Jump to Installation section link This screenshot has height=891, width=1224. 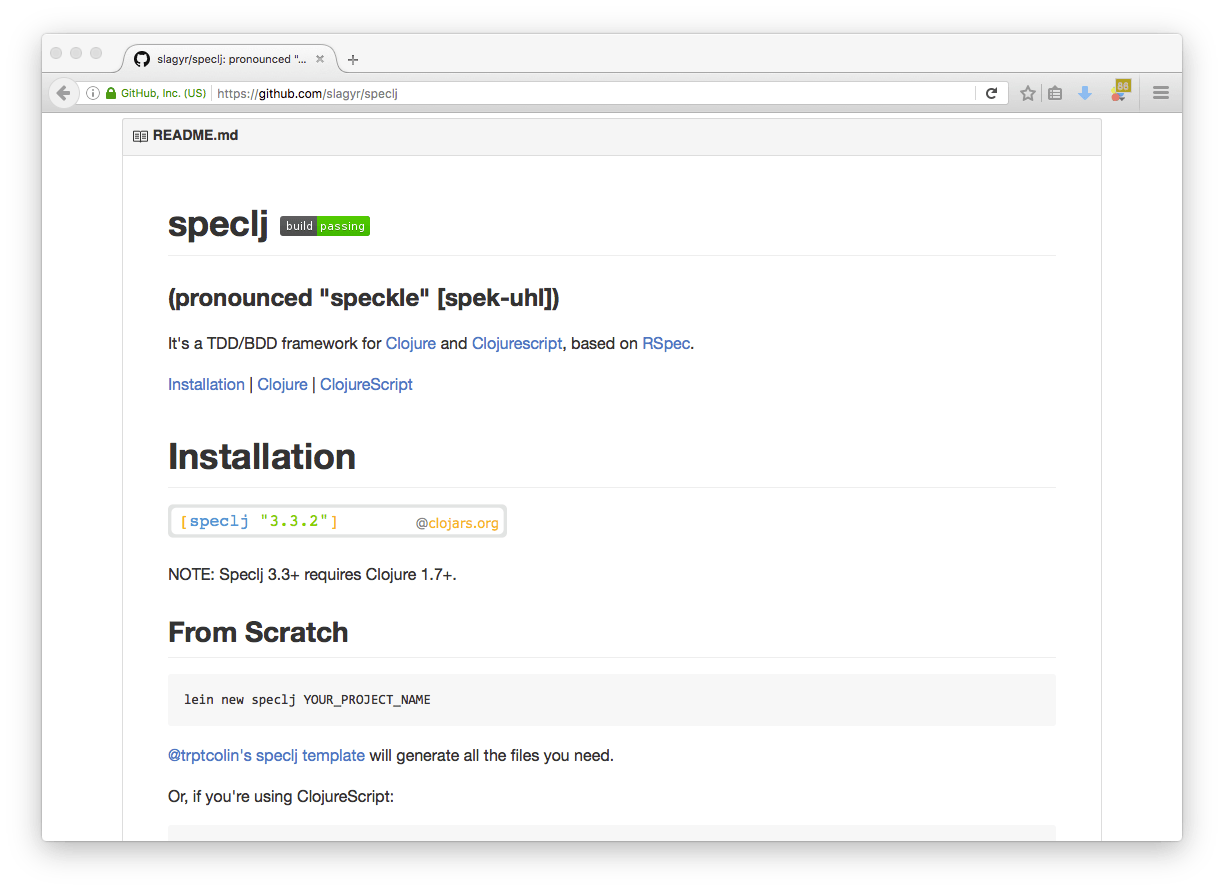pos(206,384)
